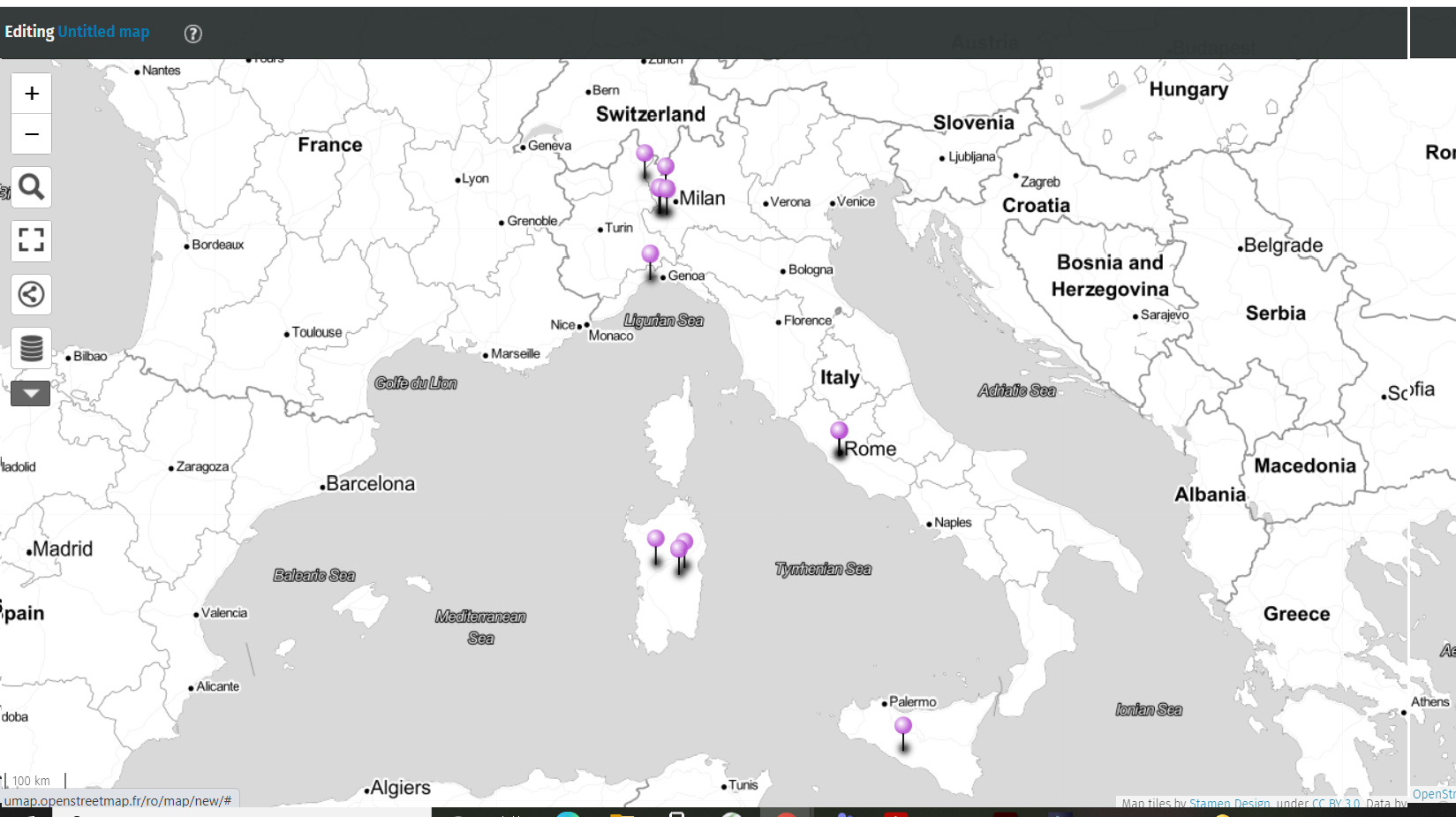Open the share options icon
The width and height of the screenshot is (1456, 817).
pos(31,294)
